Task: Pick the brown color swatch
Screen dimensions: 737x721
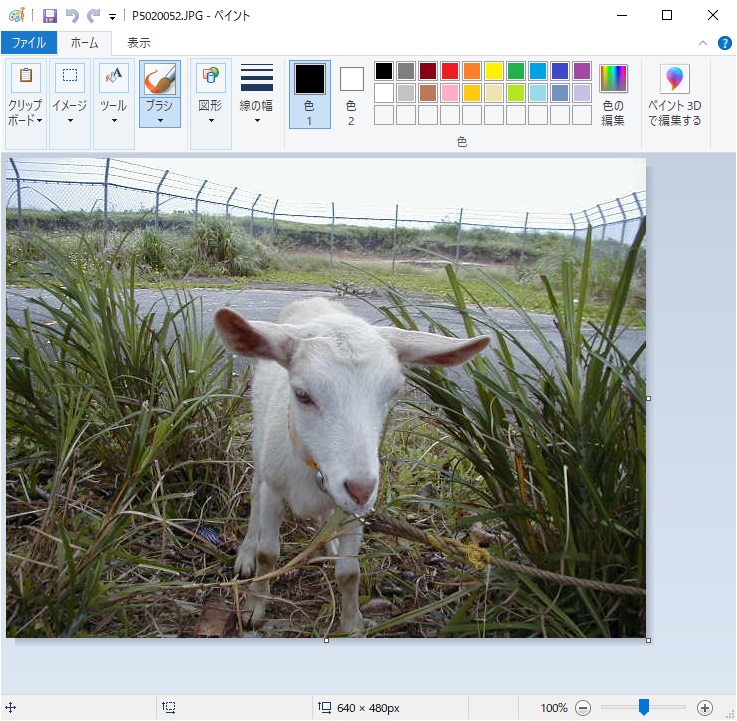Action: 428,93
